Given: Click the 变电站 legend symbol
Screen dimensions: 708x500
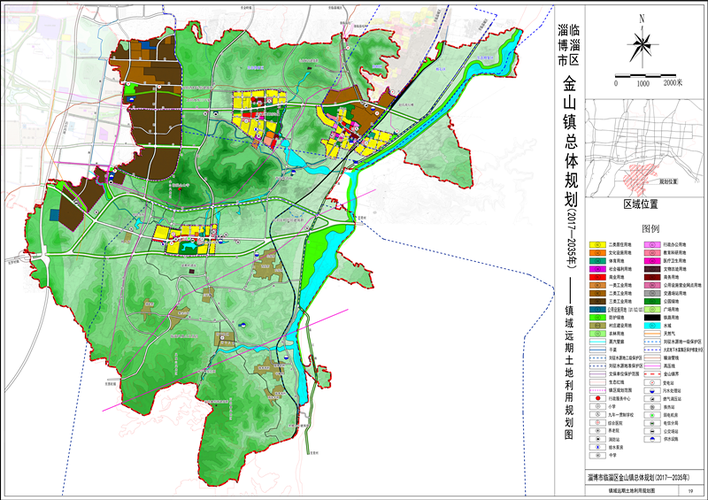Looking at the screenshot, I should (652, 383).
